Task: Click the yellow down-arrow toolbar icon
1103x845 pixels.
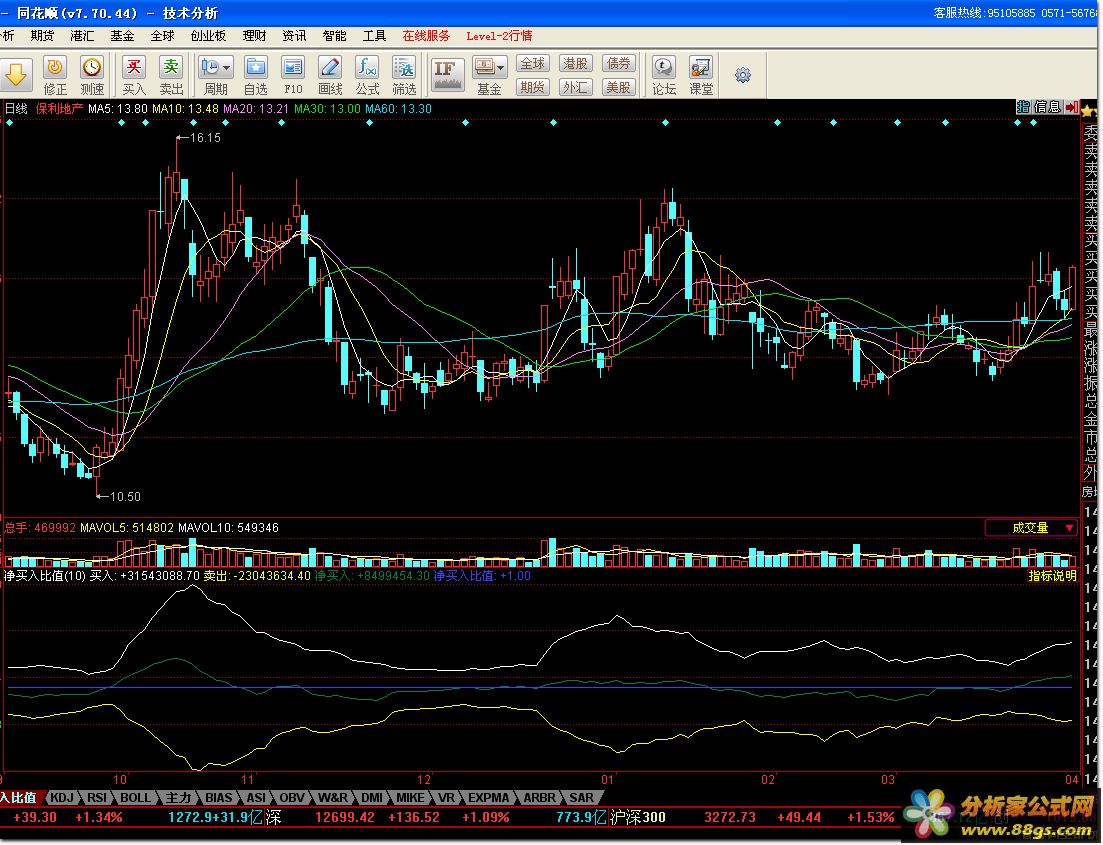Action: pyautogui.click(x=15, y=75)
